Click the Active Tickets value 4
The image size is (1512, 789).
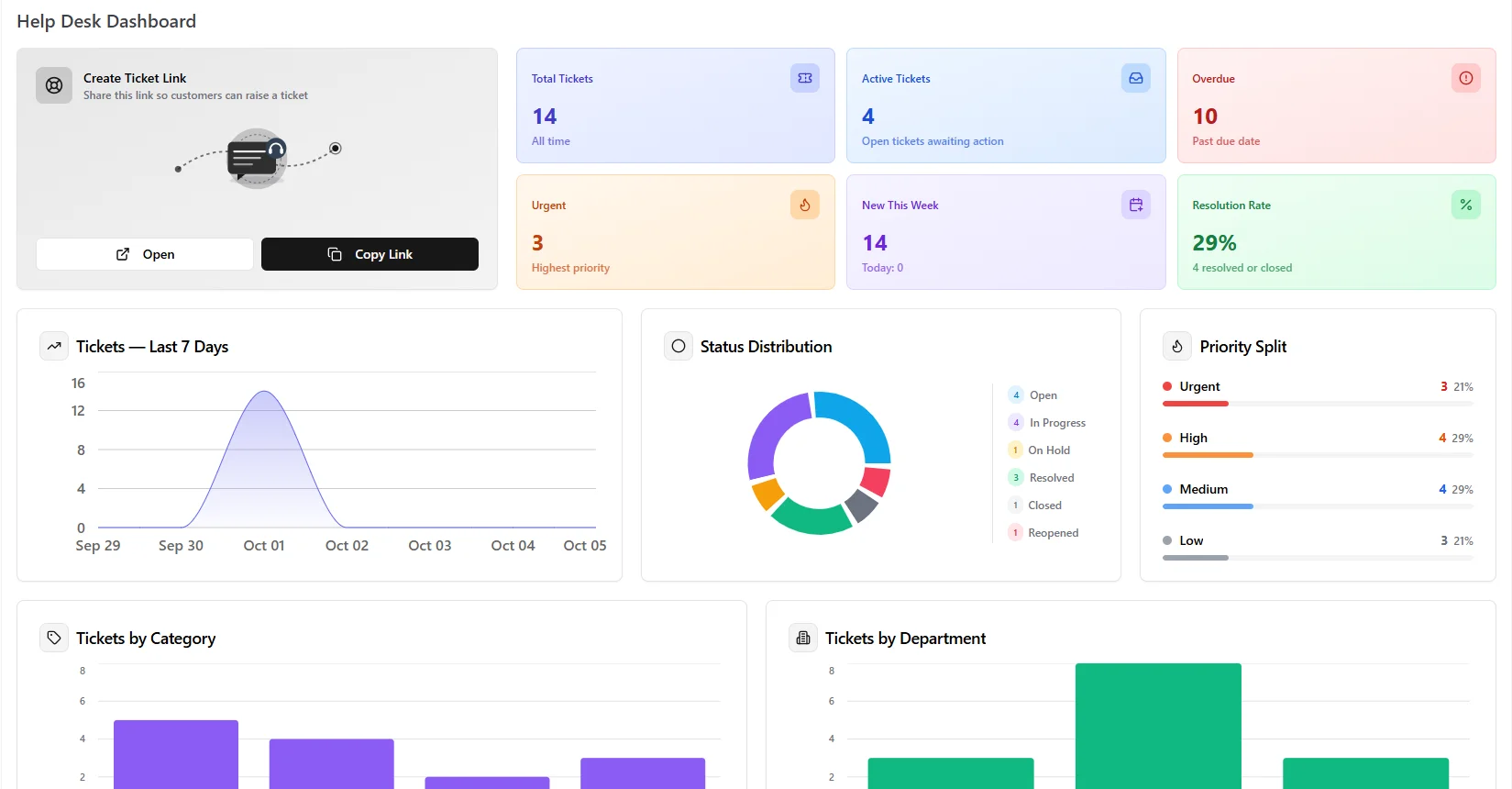[868, 117]
